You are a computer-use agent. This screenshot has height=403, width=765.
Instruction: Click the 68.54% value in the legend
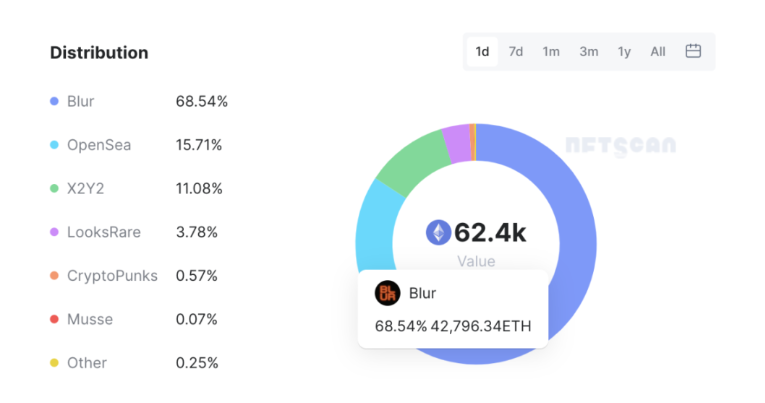point(201,101)
